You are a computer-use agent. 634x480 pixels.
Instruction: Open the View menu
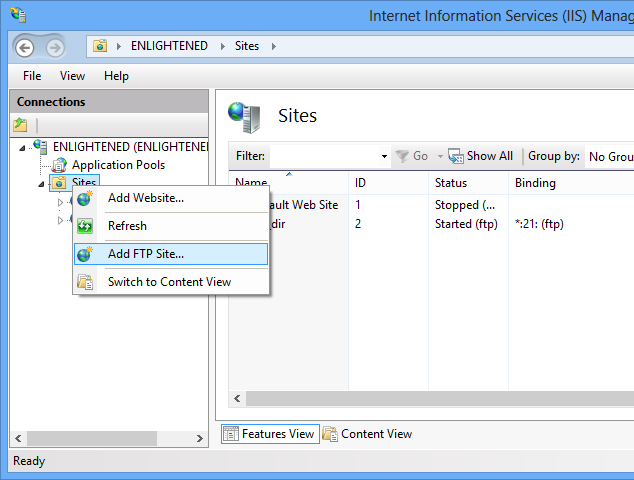(x=72, y=76)
